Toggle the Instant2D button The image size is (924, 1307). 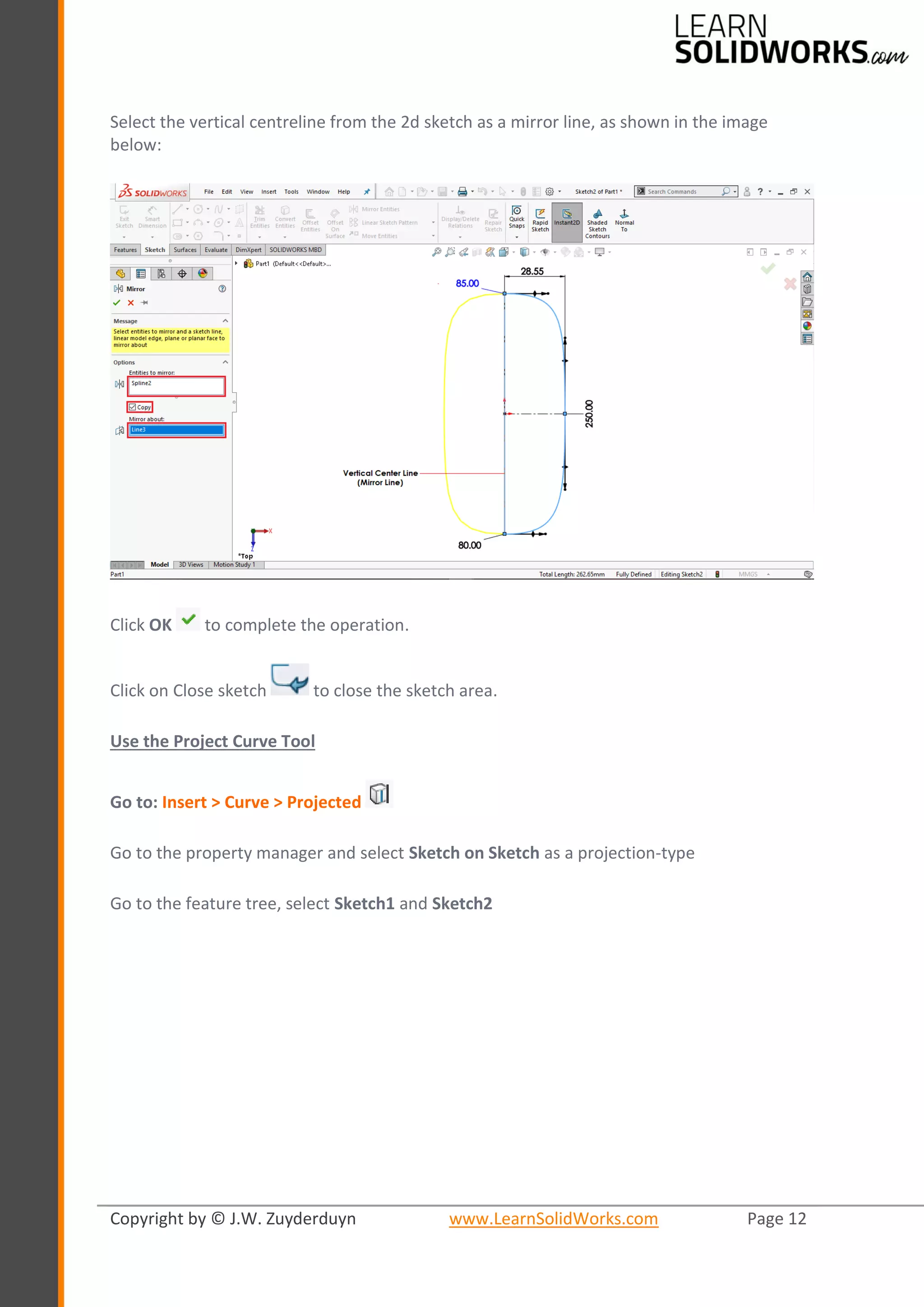pyautogui.click(x=567, y=222)
